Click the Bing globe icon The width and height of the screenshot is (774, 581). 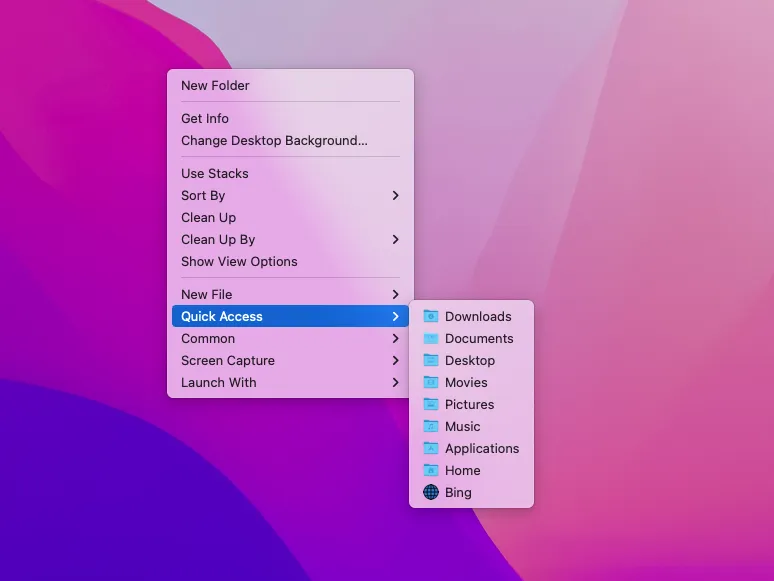pos(431,492)
